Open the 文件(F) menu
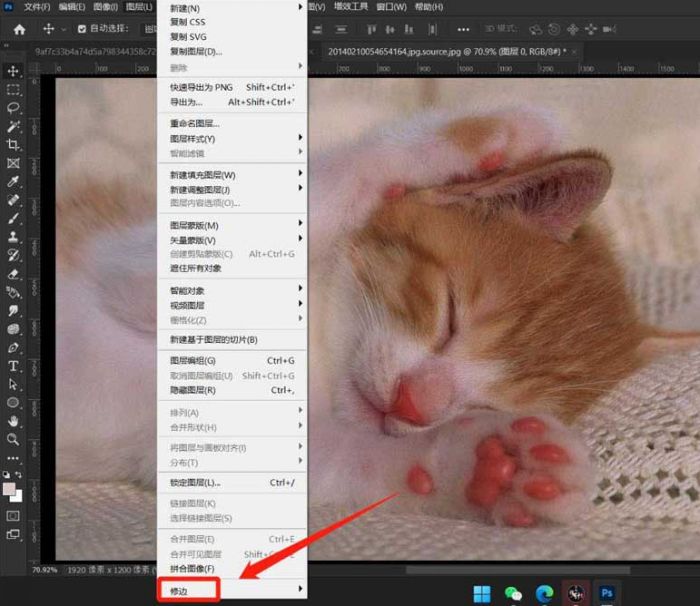Screen dimensions: 700x606 point(37,7)
